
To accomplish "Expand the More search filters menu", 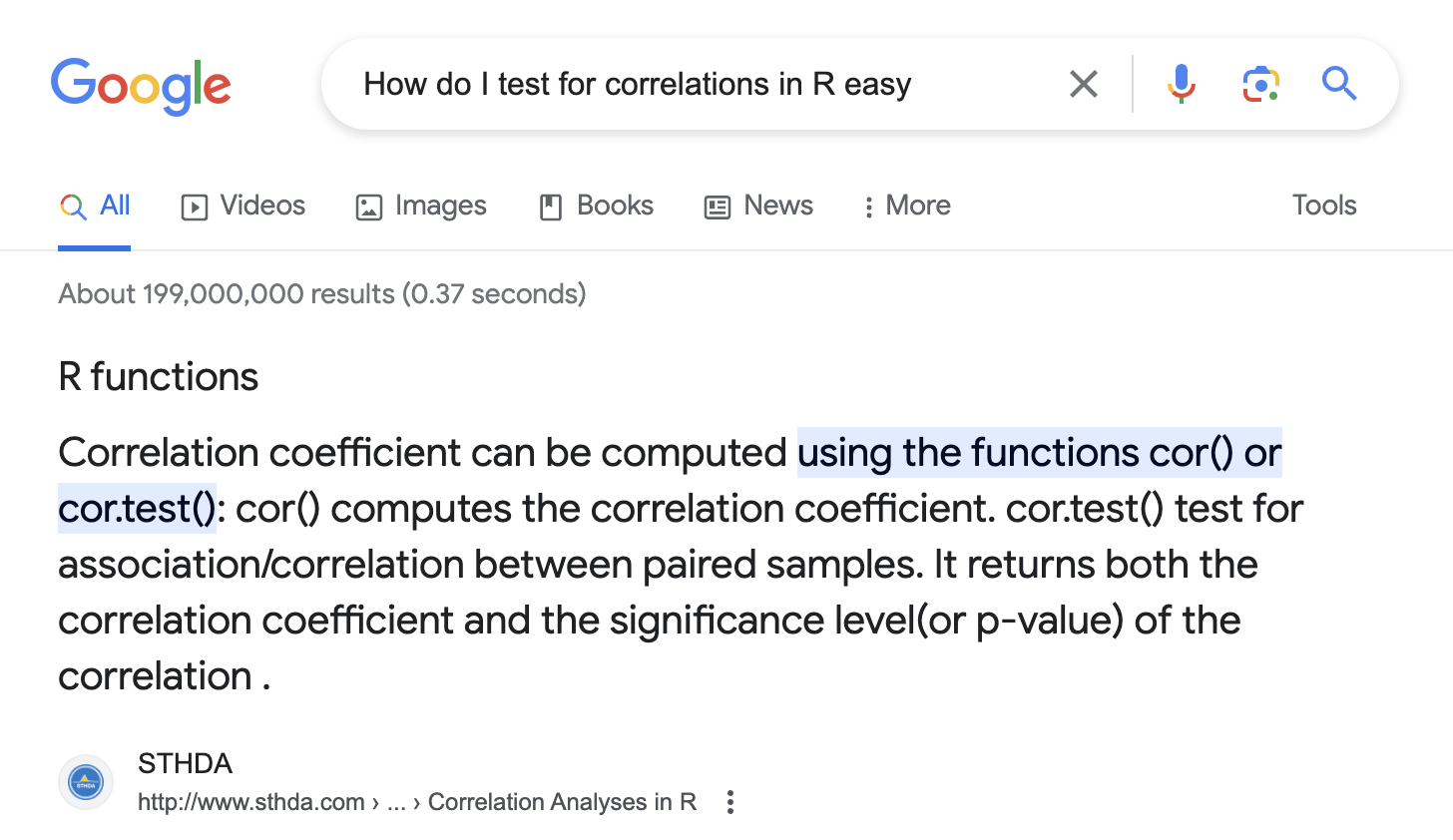I will (x=906, y=206).
